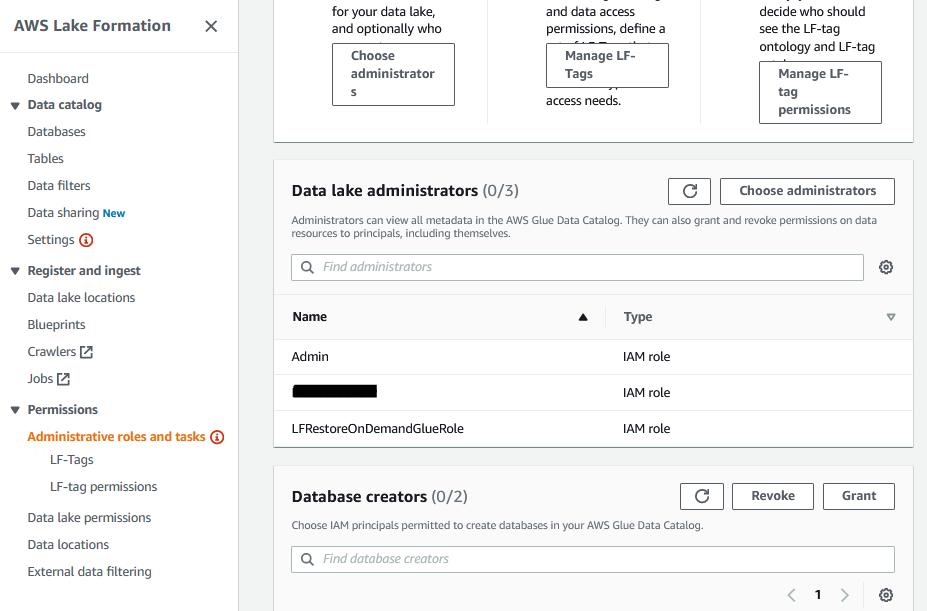Click IAM role type in Admin row

point(646,357)
